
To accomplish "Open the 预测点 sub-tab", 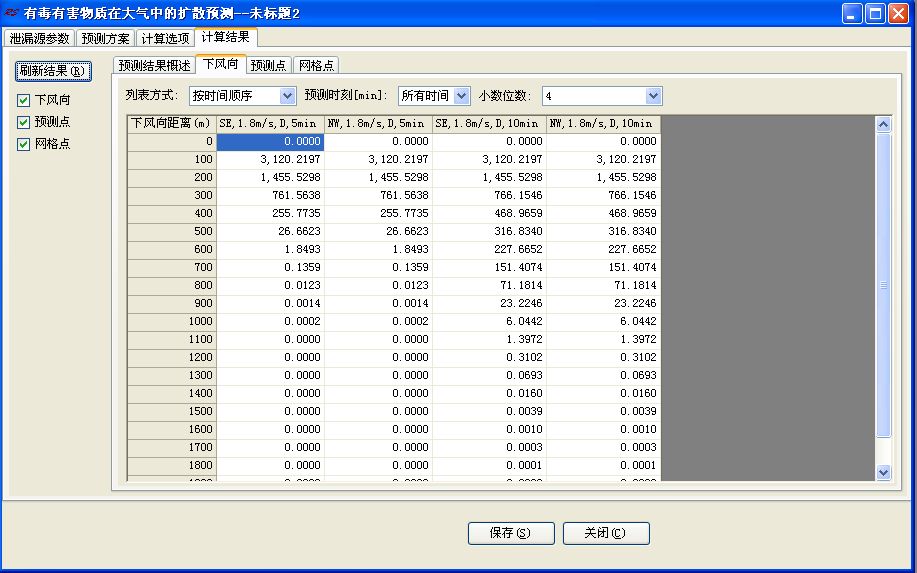I will click(x=269, y=65).
